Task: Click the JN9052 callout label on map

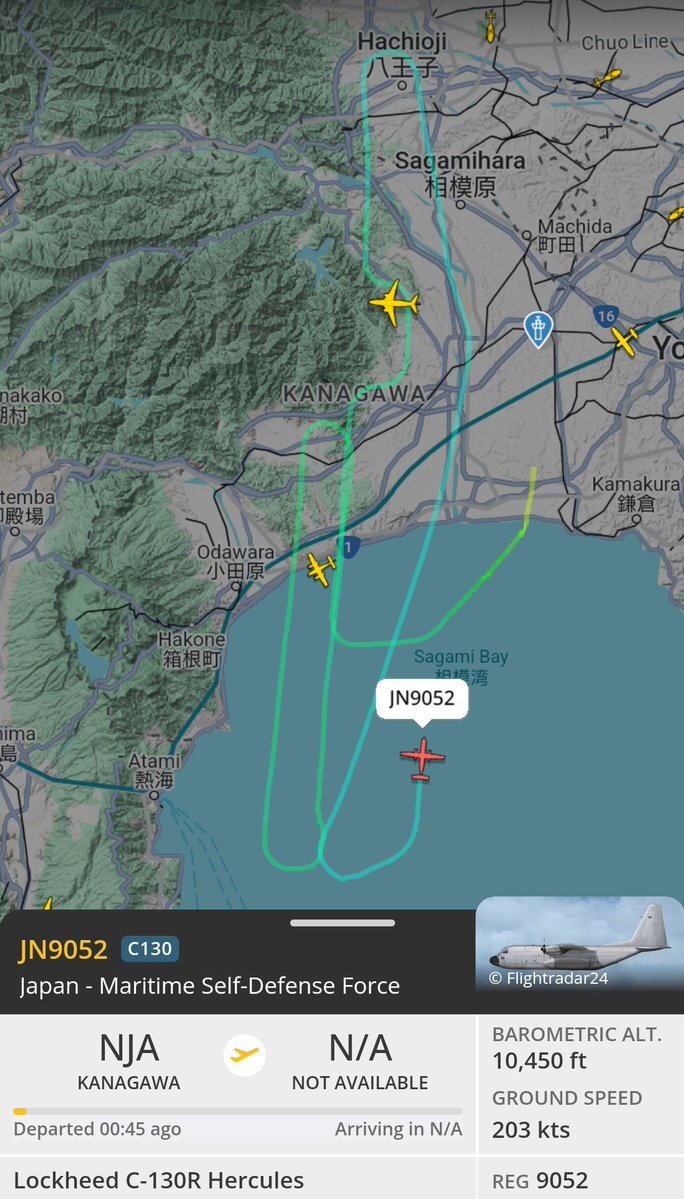Action: [422, 698]
